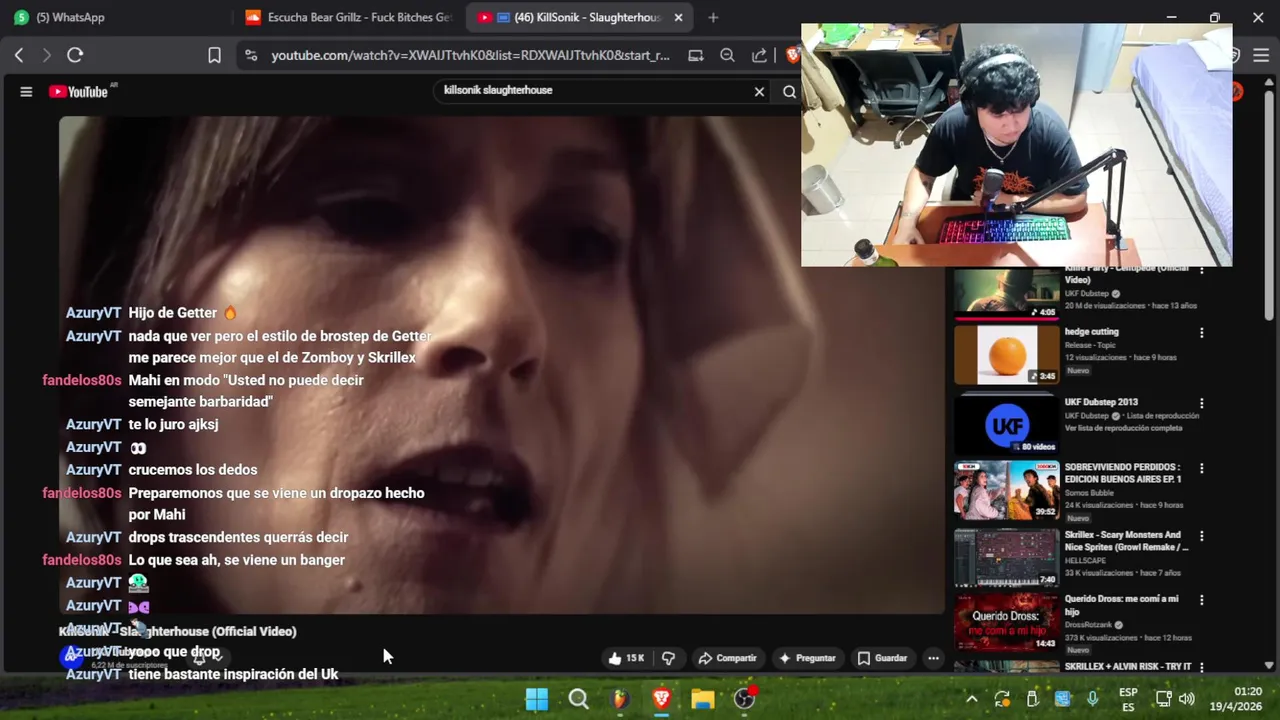Open volume control in system tray

(x=1187, y=699)
